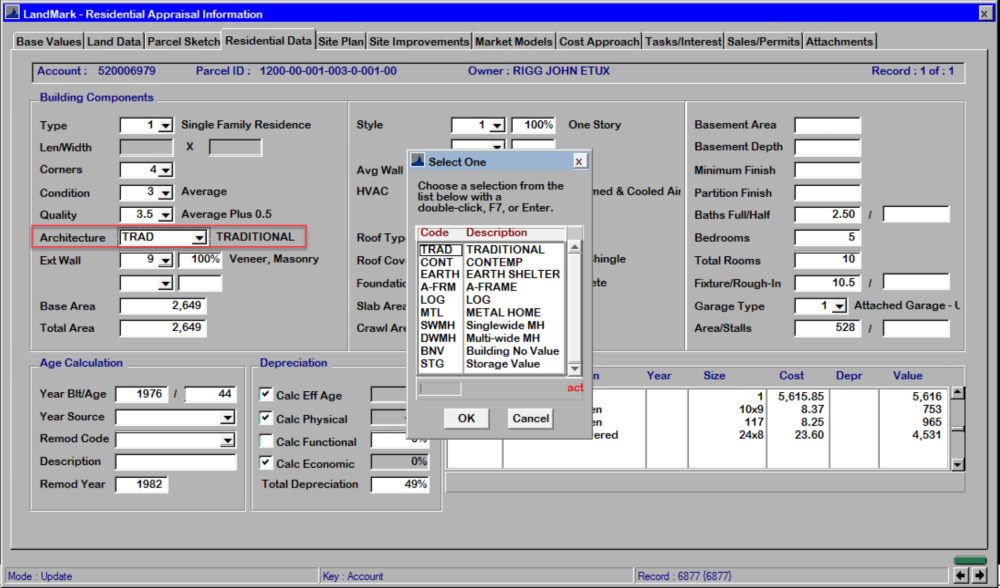1000x588 pixels.
Task: Open the Remod Code dropdown
Action: click(x=227, y=440)
